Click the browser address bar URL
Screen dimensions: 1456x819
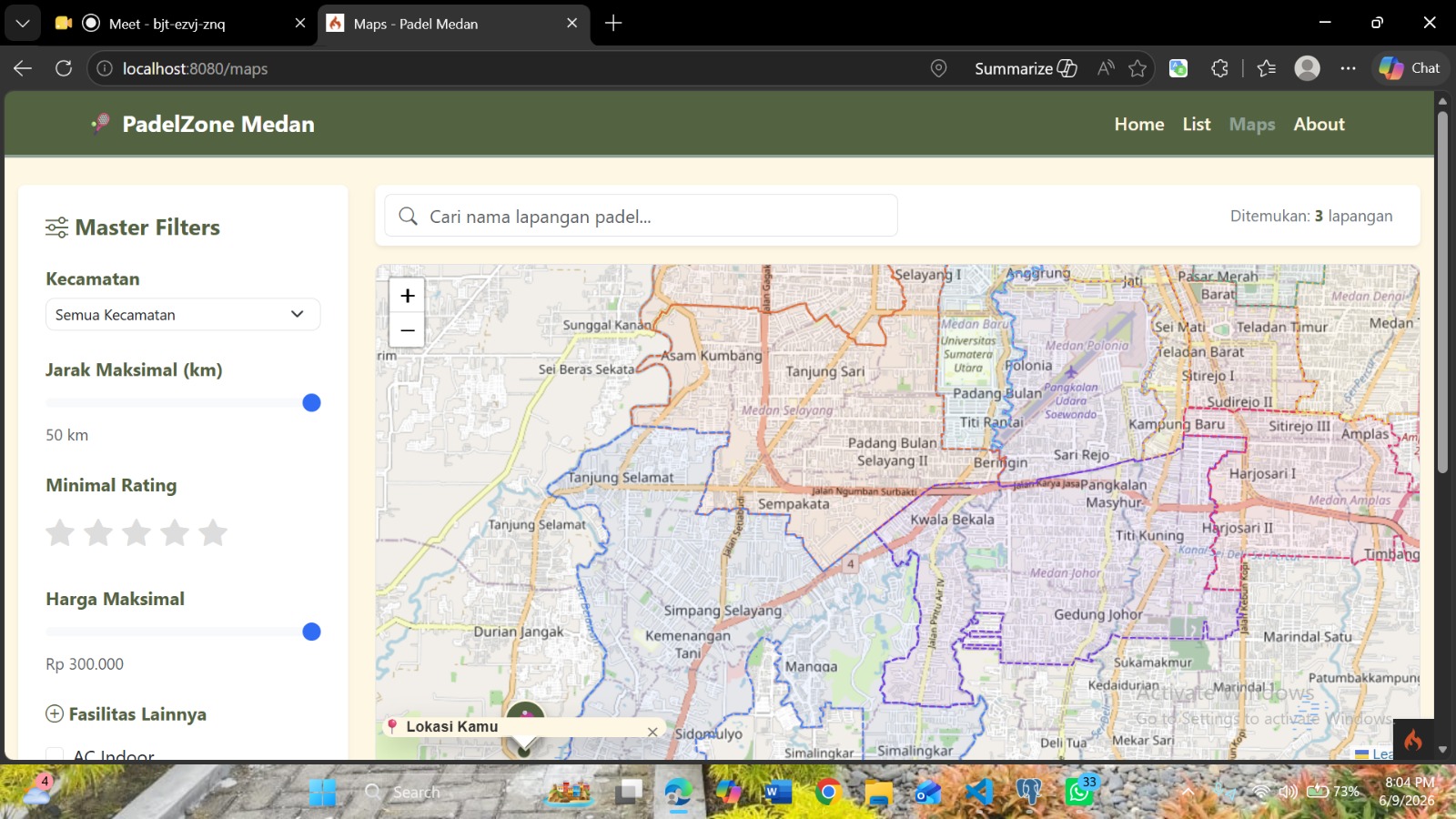[195, 68]
